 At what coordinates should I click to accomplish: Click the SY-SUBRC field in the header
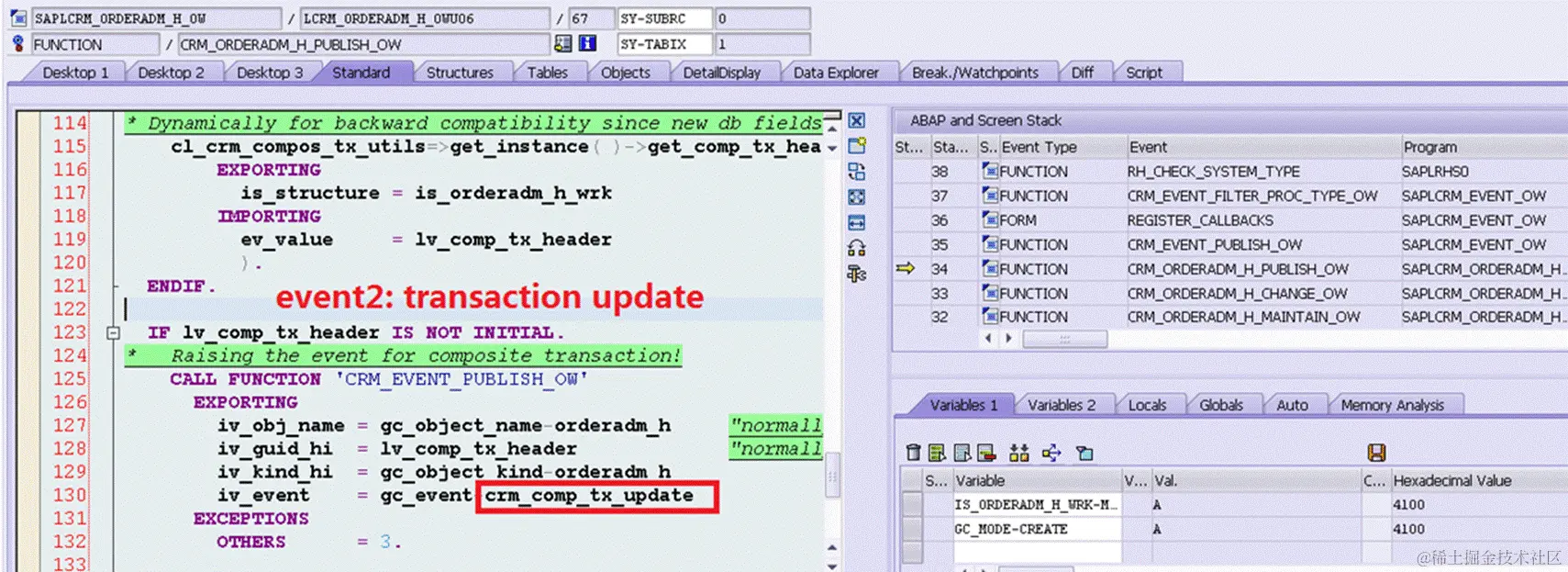[x=665, y=18]
